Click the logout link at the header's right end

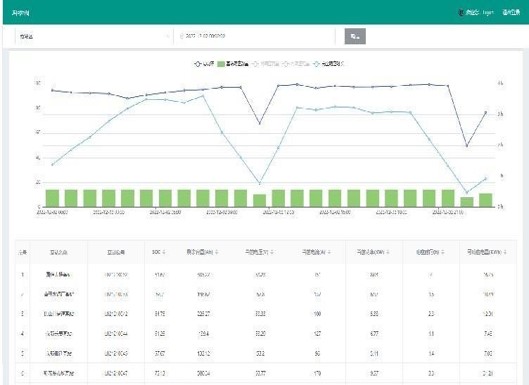click(x=511, y=13)
